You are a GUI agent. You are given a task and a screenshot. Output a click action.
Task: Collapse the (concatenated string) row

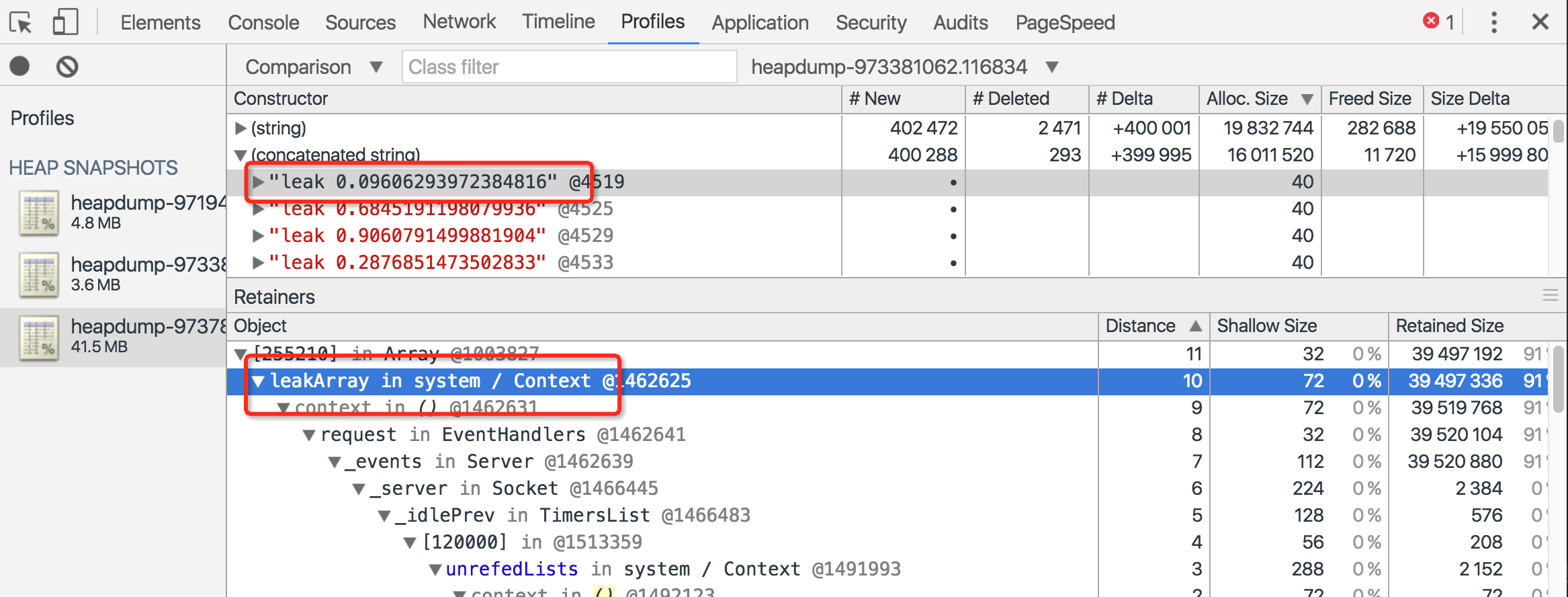[x=240, y=155]
